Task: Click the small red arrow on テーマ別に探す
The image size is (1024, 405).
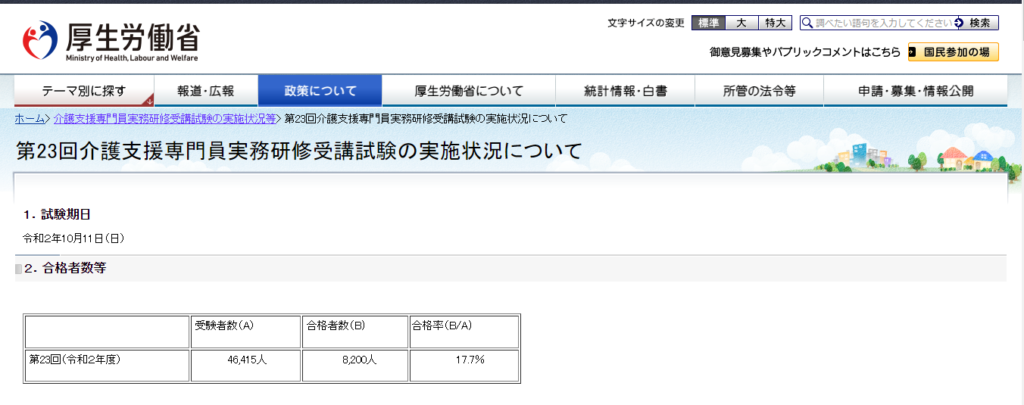Action: pyautogui.click(x=149, y=100)
